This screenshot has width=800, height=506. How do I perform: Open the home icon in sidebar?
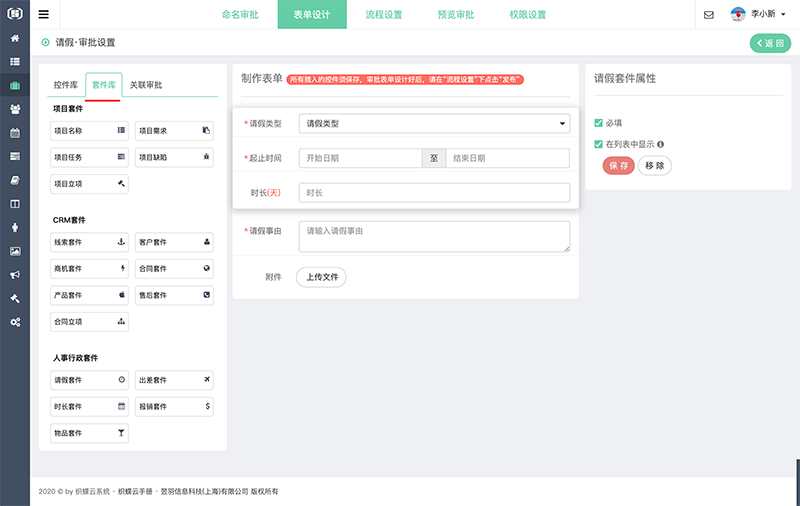tap(15, 38)
